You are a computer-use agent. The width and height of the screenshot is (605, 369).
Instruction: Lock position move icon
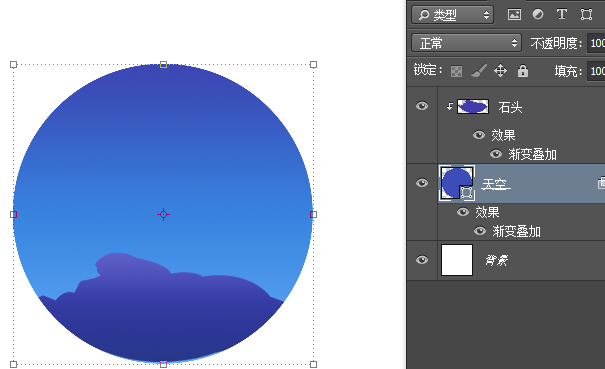(x=500, y=71)
